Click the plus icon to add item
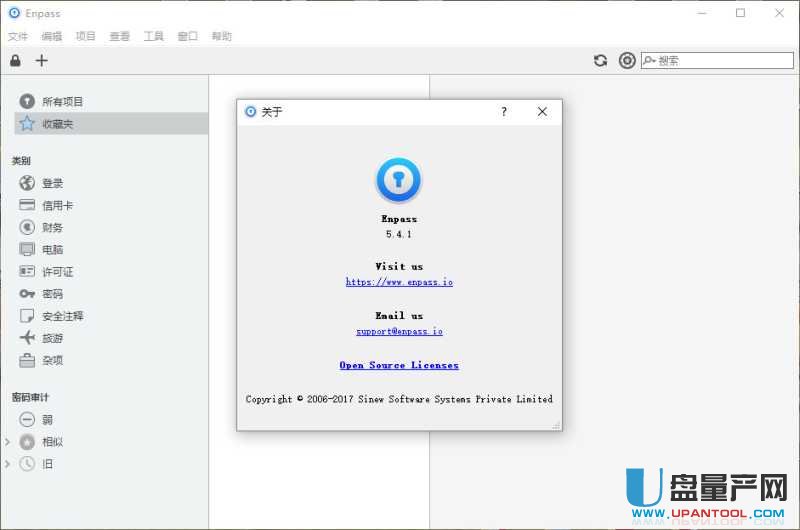This screenshot has width=800, height=530. coord(41,60)
